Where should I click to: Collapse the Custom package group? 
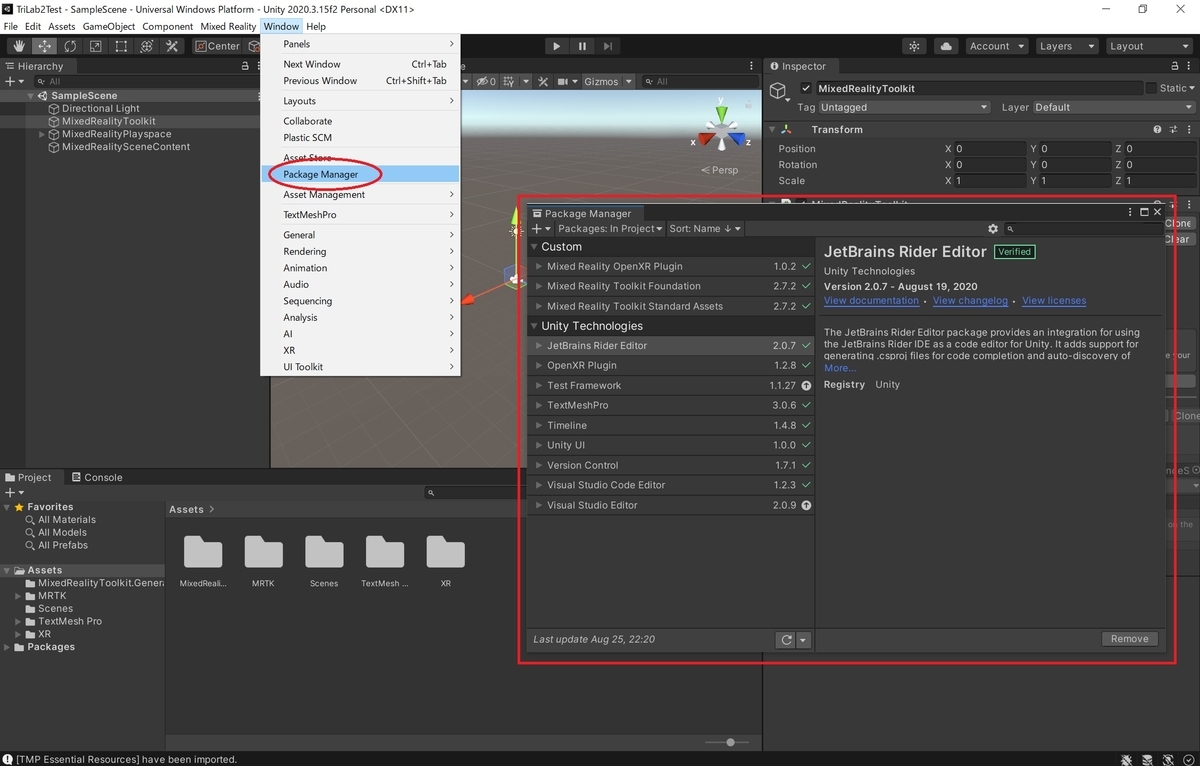pyautogui.click(x=534, y=247)
